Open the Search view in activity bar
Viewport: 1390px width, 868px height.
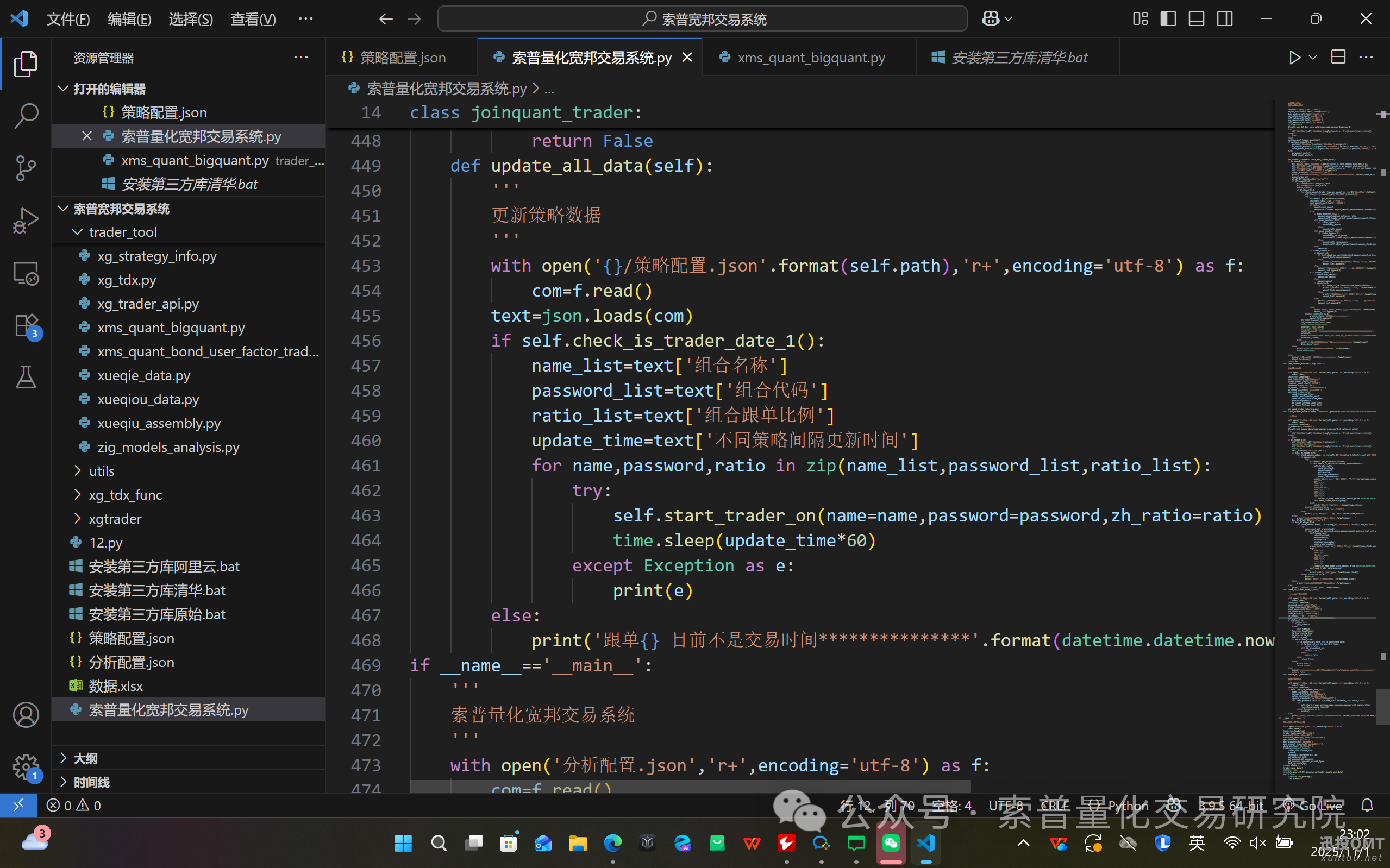(x=26, y=116)
